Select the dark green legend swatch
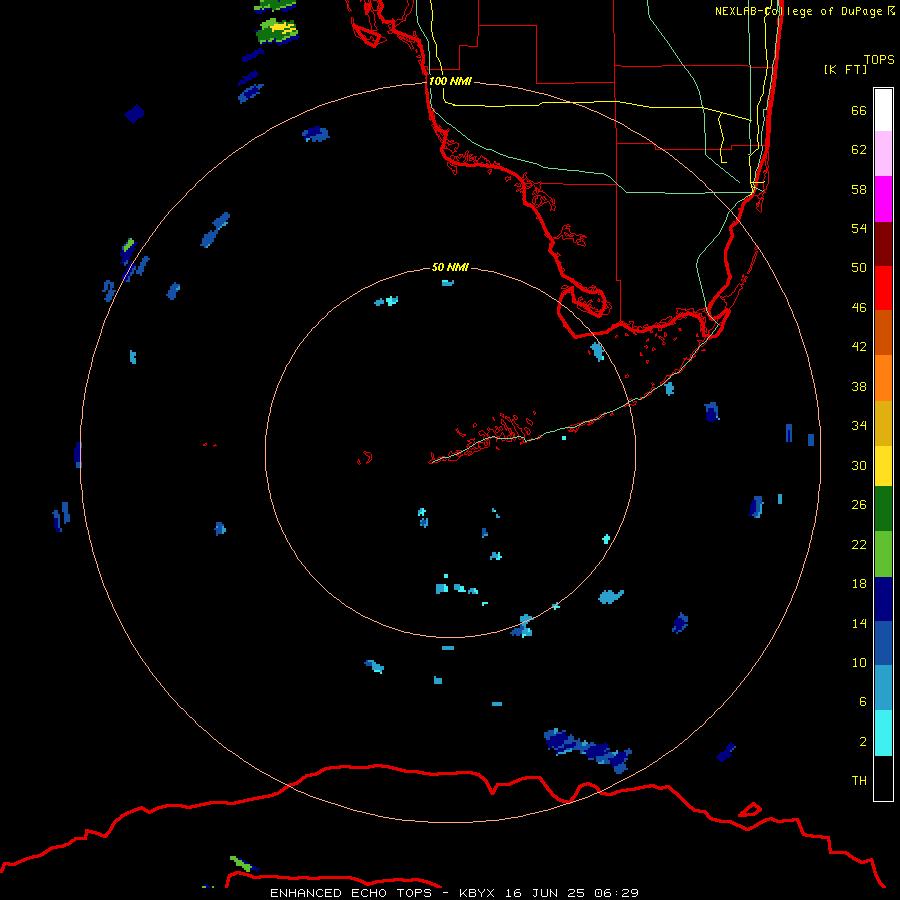Viewport: 900px width, 900px height. pyautogui.click(x=883, y=509)
